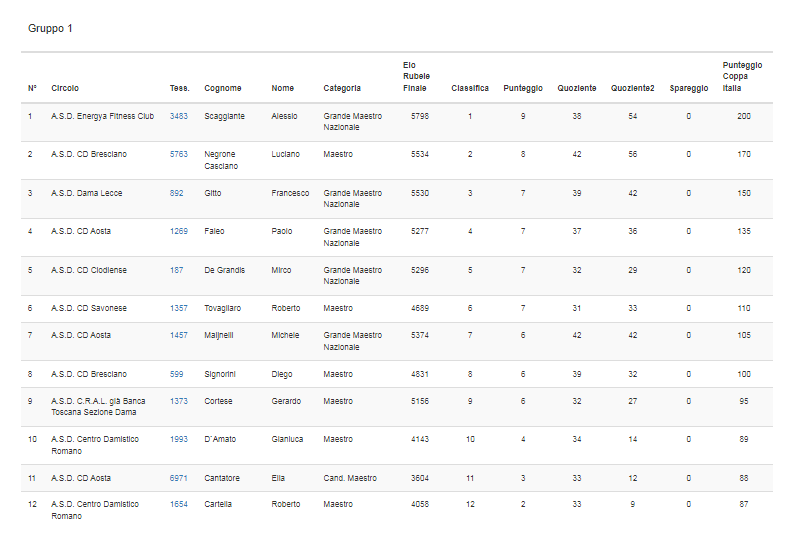Open the 1457 link for Maijnelli
The width and height of the screenshot is (803, 551).
click(x=179, y=335)
